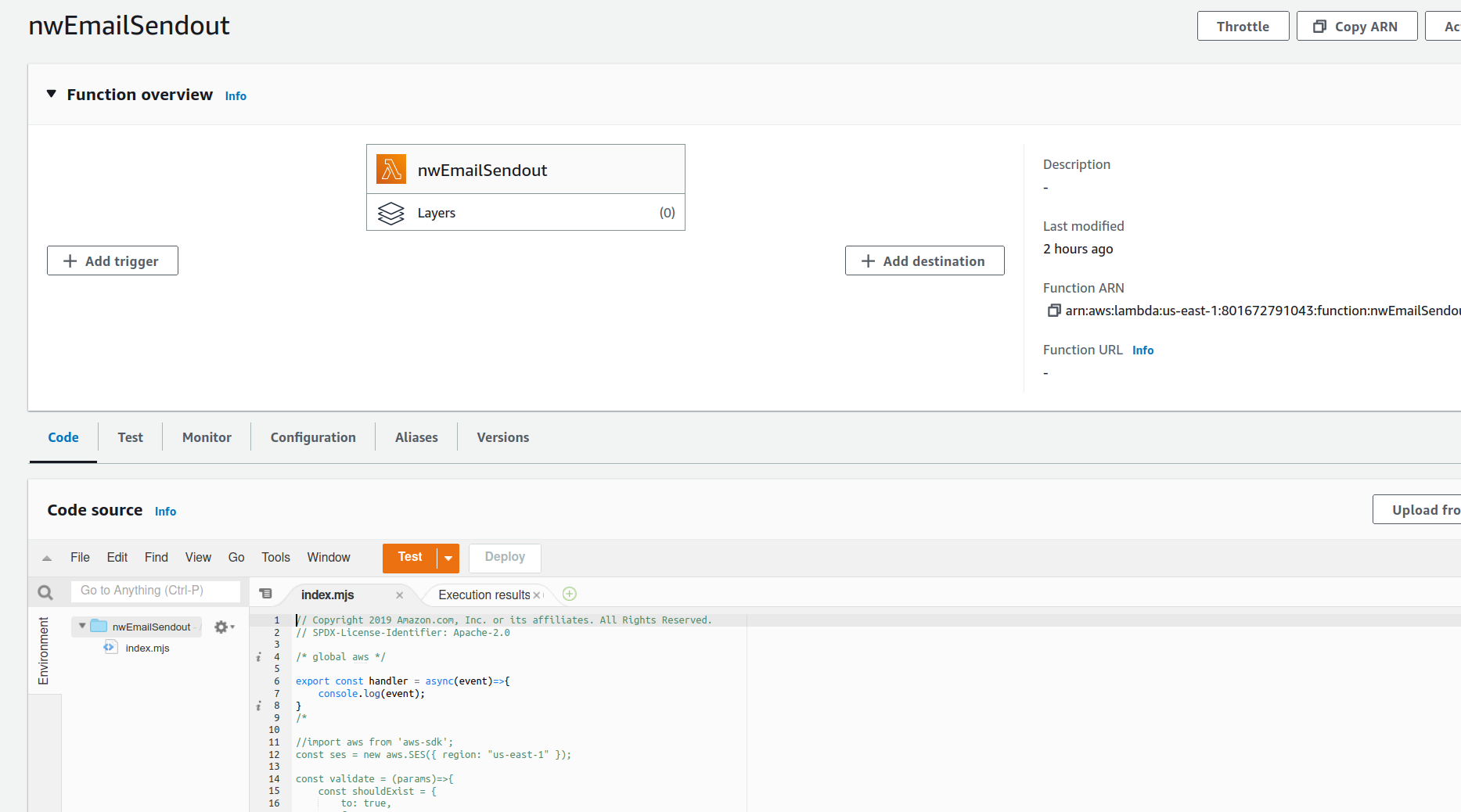Click the console.log(event) code line
Viewport: 1461px width, 812px height.
click(372, 694)
